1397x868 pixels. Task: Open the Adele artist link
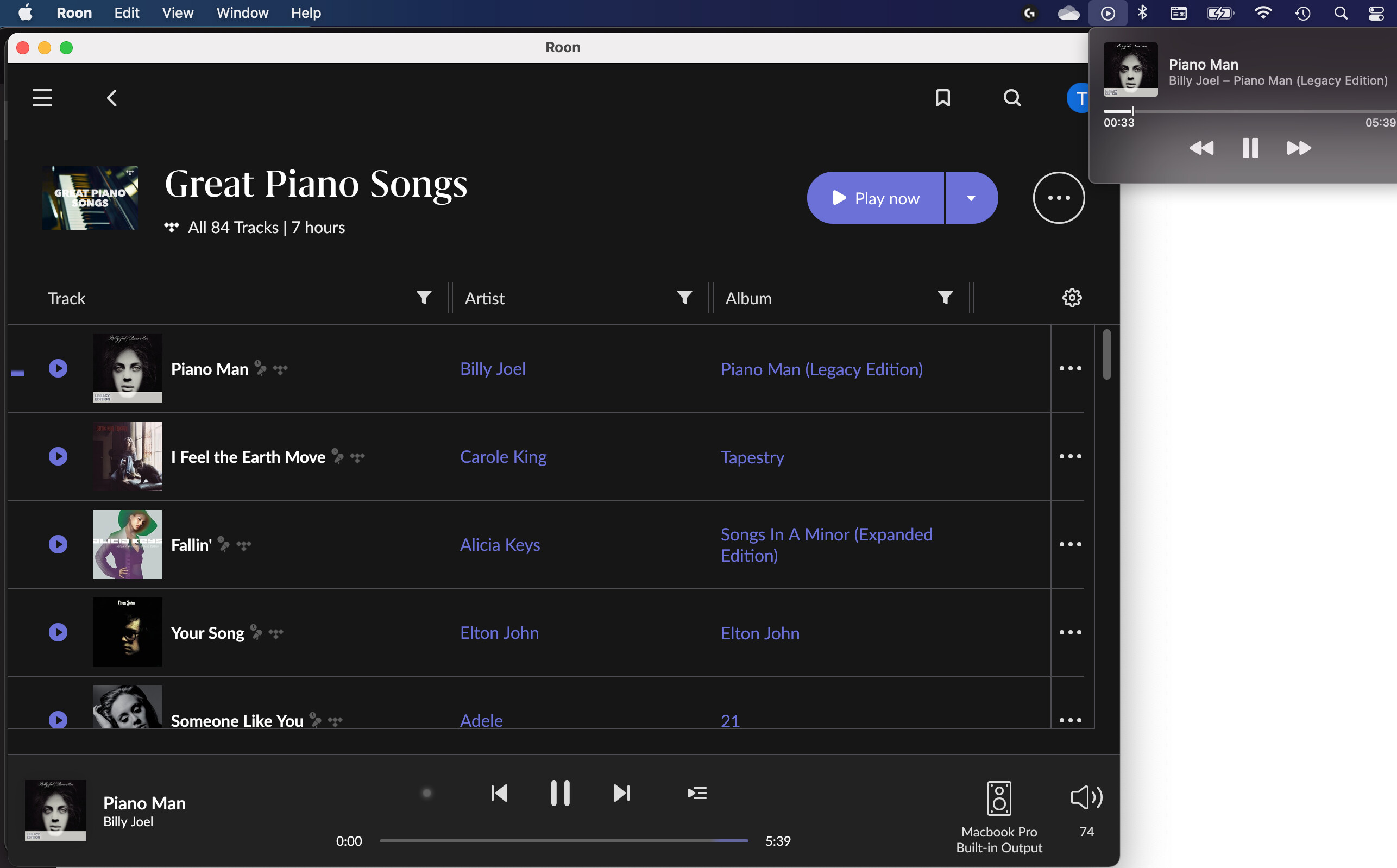tap(481, 720)
